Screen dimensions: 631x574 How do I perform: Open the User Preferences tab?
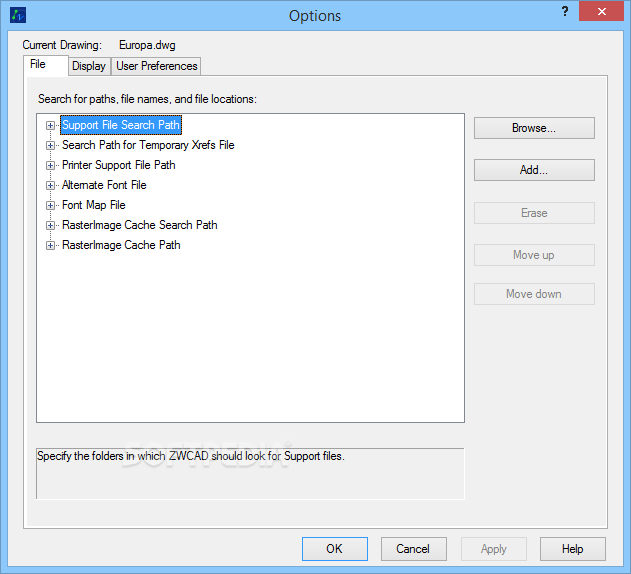(x=157, y=66)
